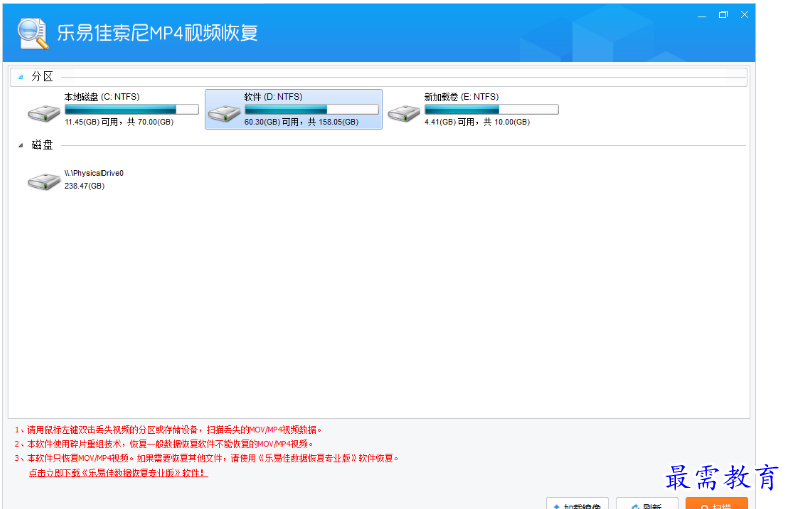Image resolution: width=787 pixels, height=509 pixels.
Task: Collapse the 磁盘 section arrow
Action: click(x=21, y=146)
